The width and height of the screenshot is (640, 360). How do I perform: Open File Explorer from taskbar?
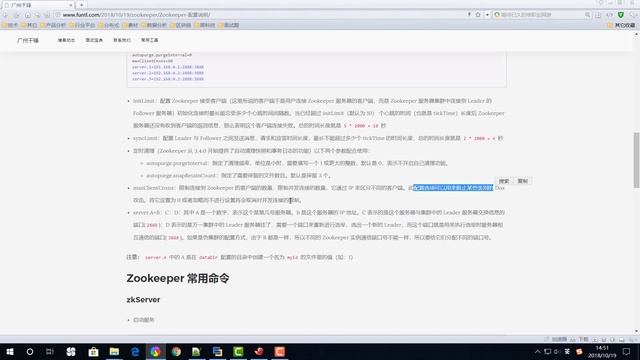pos(114,351)
